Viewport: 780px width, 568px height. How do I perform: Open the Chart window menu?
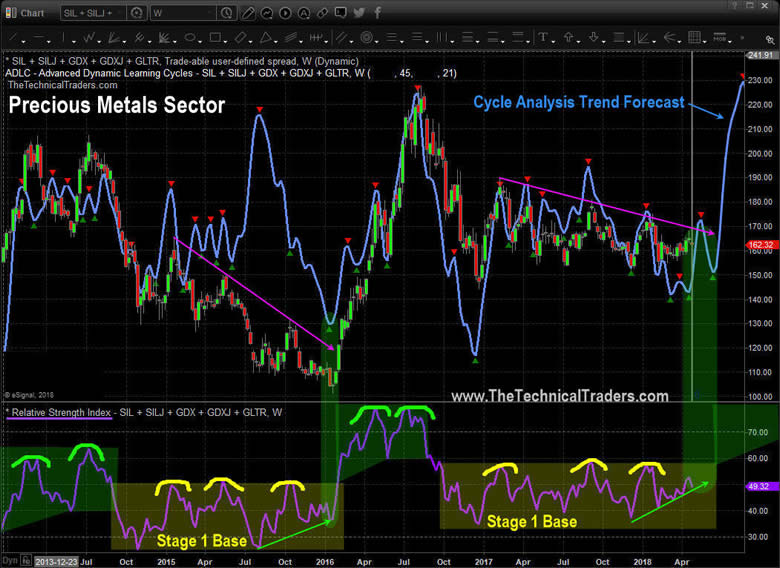pyautogui.click(x=27, y=14)
